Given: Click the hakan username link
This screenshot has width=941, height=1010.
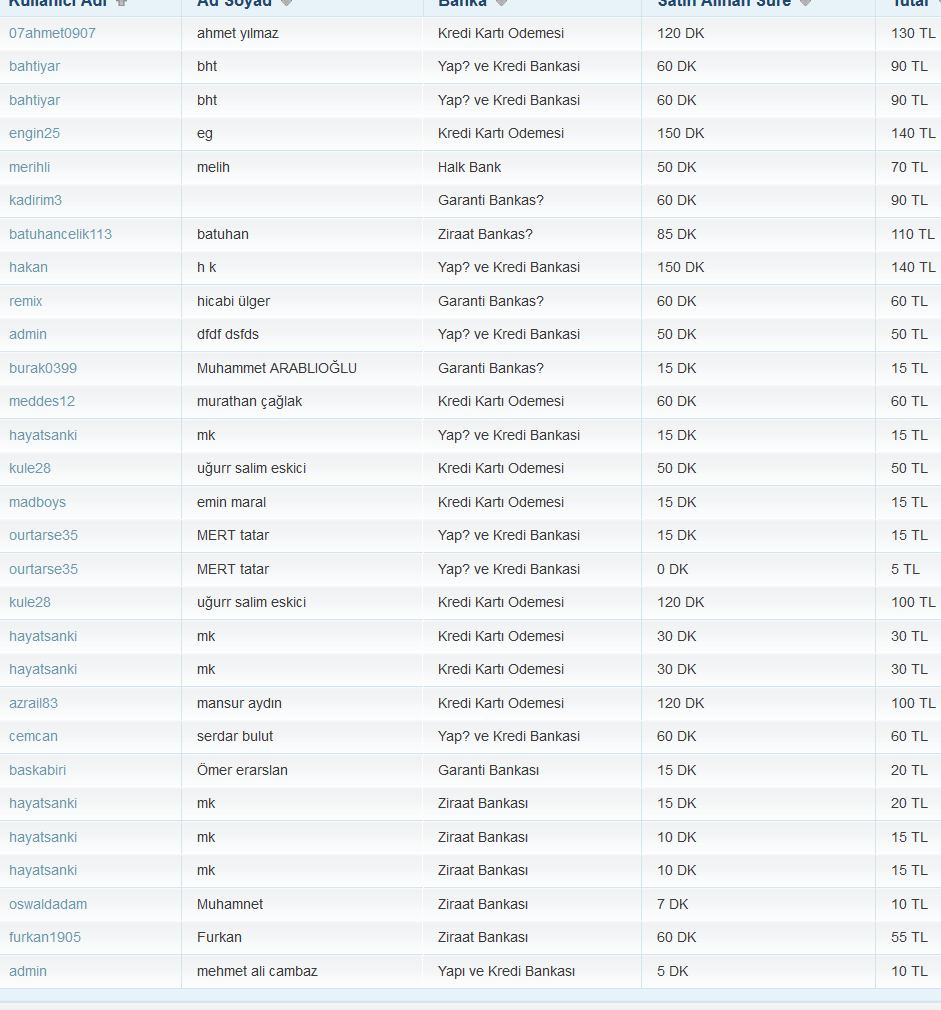Looking at the screenshot, I should tap(28, 267).
